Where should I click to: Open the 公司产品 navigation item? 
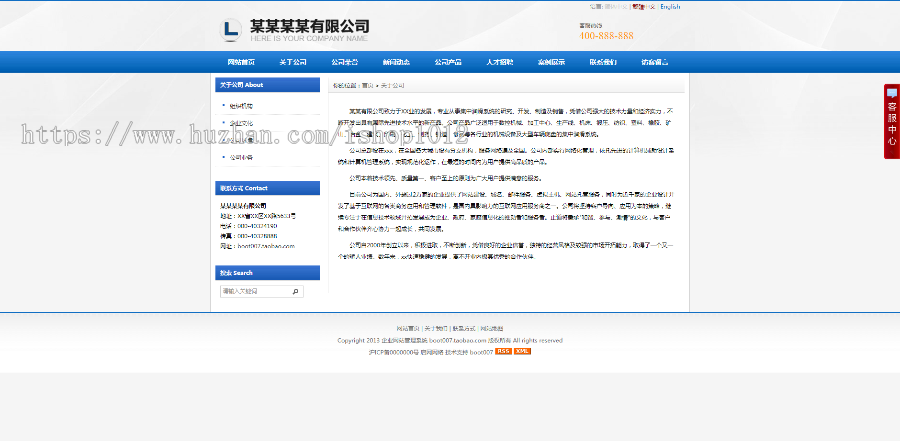click(448, 62)
